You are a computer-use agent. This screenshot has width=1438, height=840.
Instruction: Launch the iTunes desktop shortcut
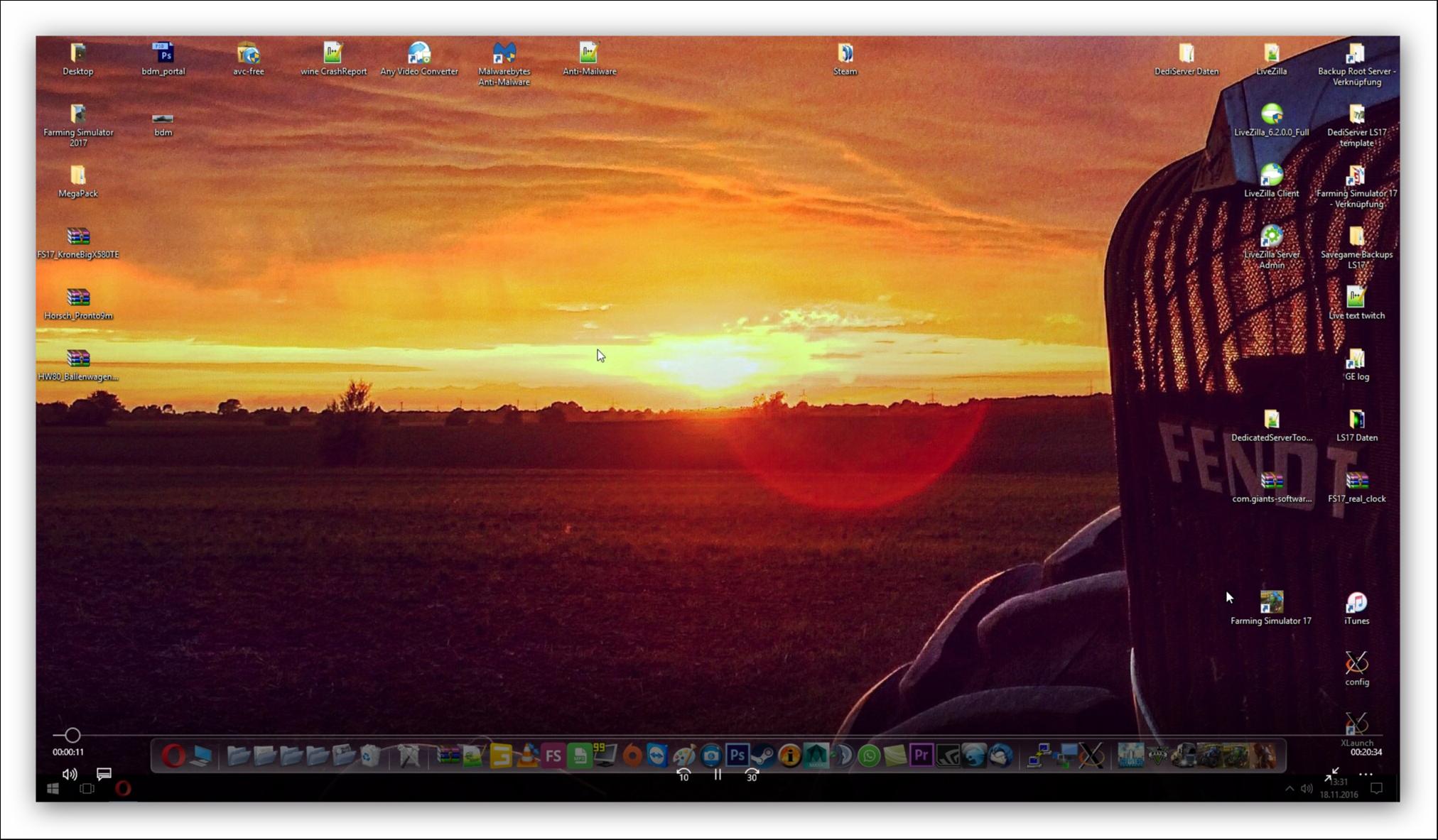point(1356,609)
